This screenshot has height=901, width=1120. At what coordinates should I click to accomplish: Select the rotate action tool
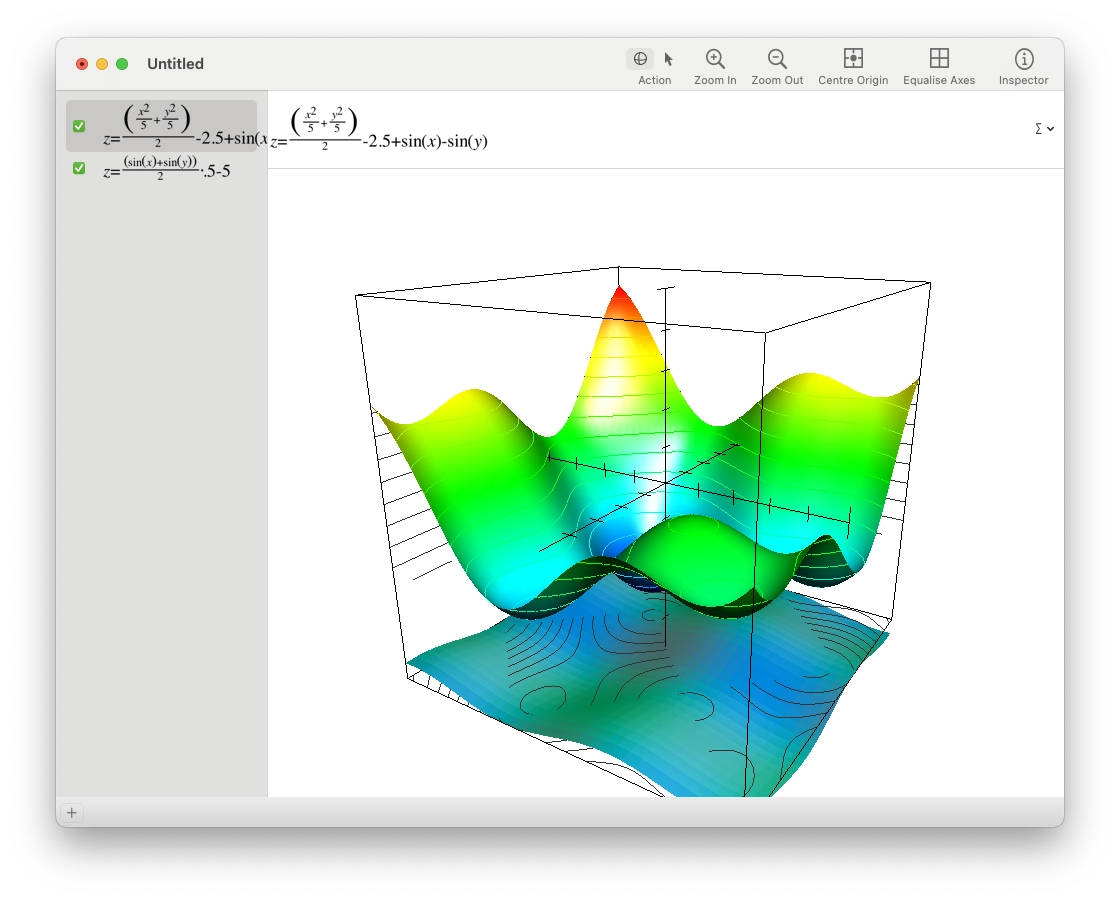[640, 59]
